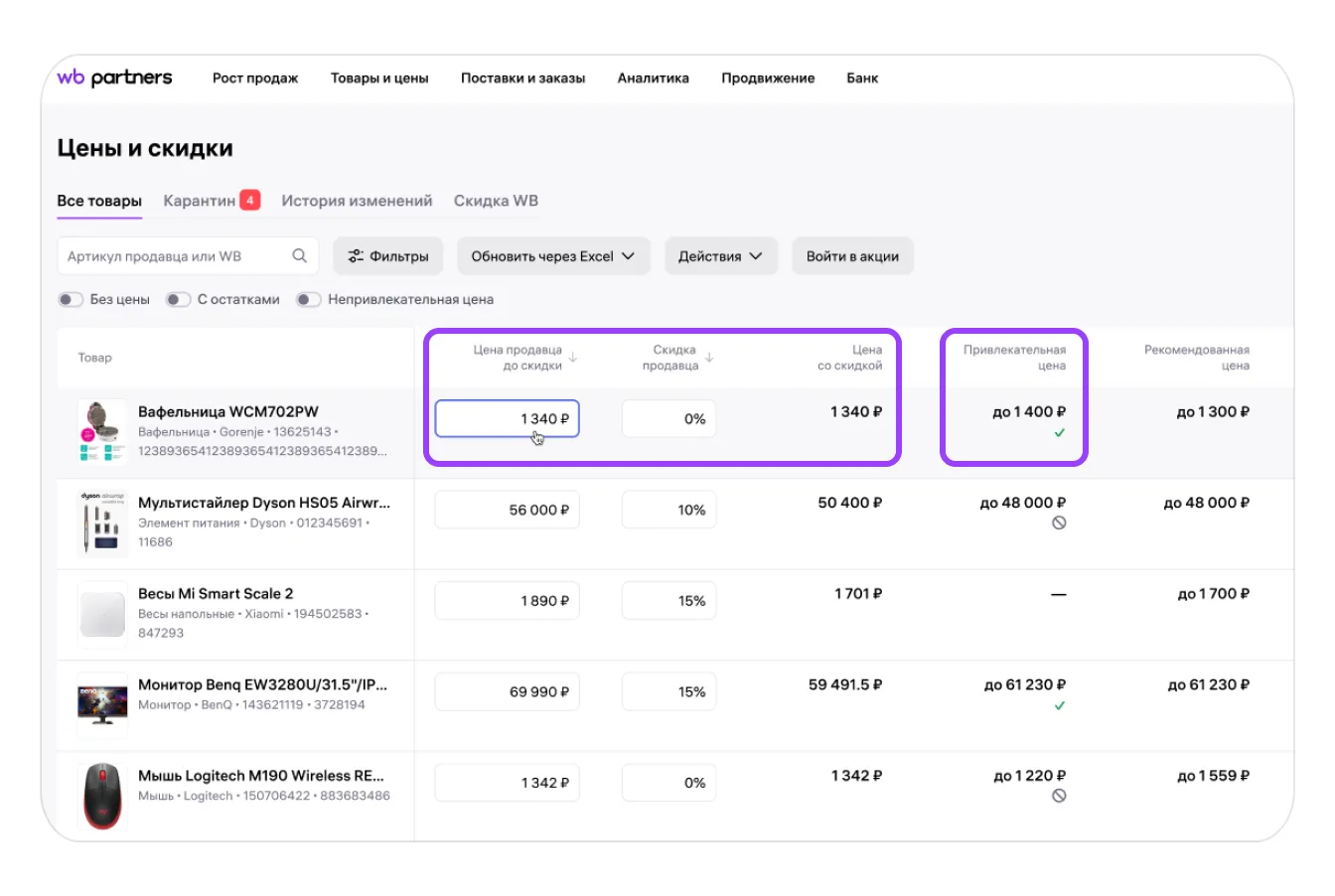
Task: Click price field 1 342 ₽ for Logitech mouse
Action: [507, 783]
